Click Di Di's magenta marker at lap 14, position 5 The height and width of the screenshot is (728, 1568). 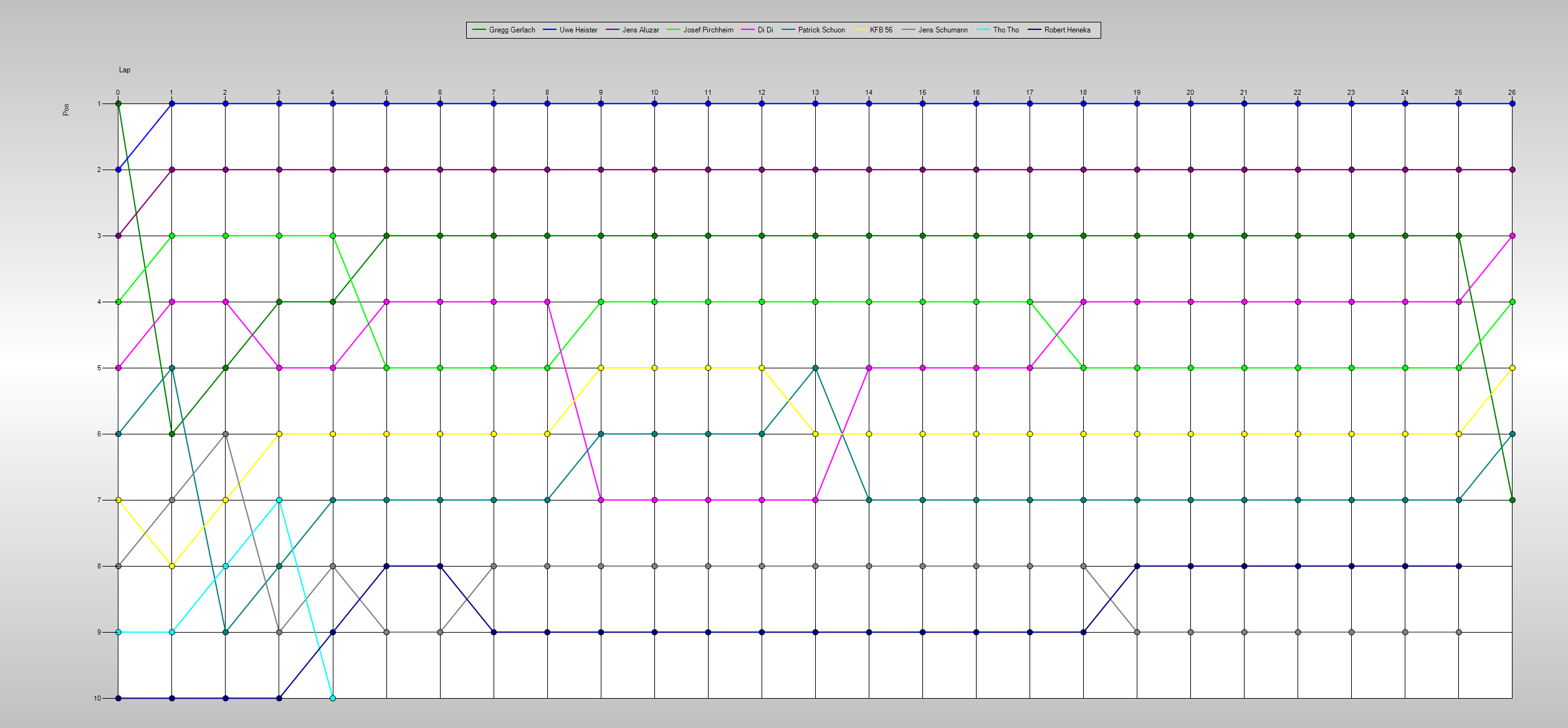869,368
